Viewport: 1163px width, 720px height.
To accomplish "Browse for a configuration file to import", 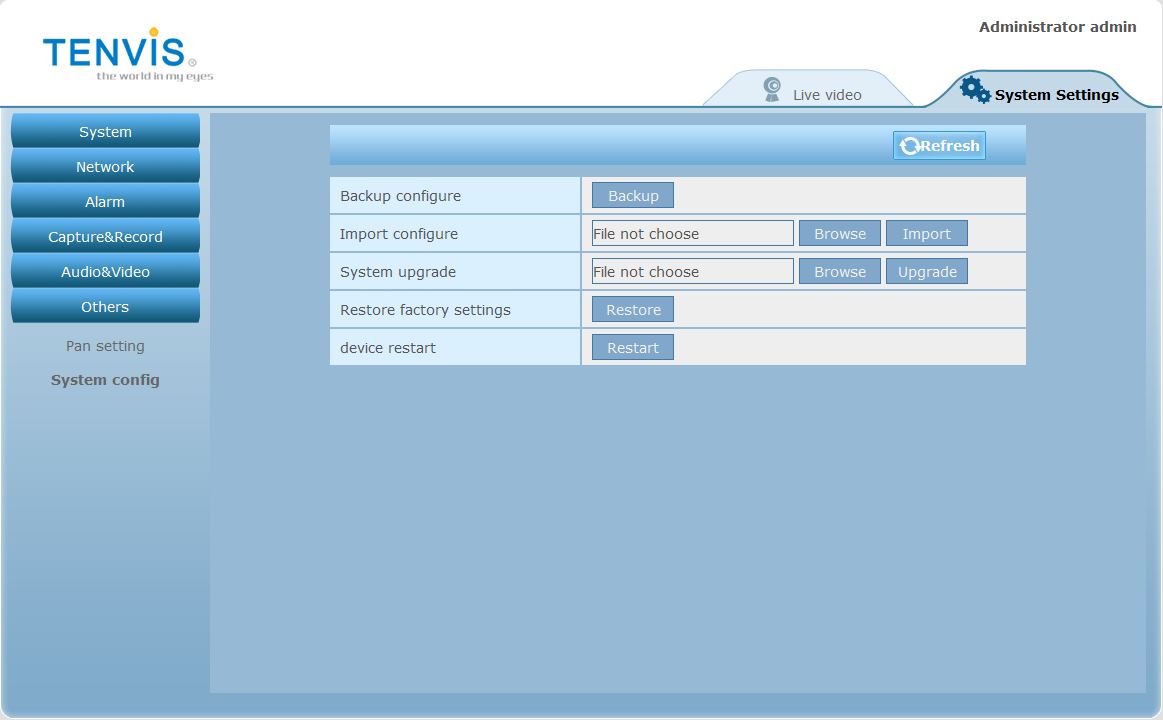I will (839, 234).
